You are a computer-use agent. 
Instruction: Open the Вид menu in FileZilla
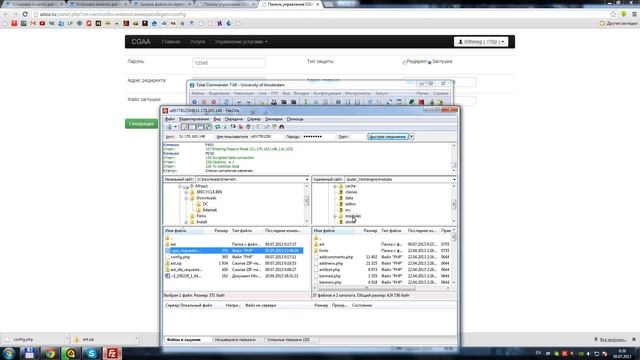pos(217,119)
